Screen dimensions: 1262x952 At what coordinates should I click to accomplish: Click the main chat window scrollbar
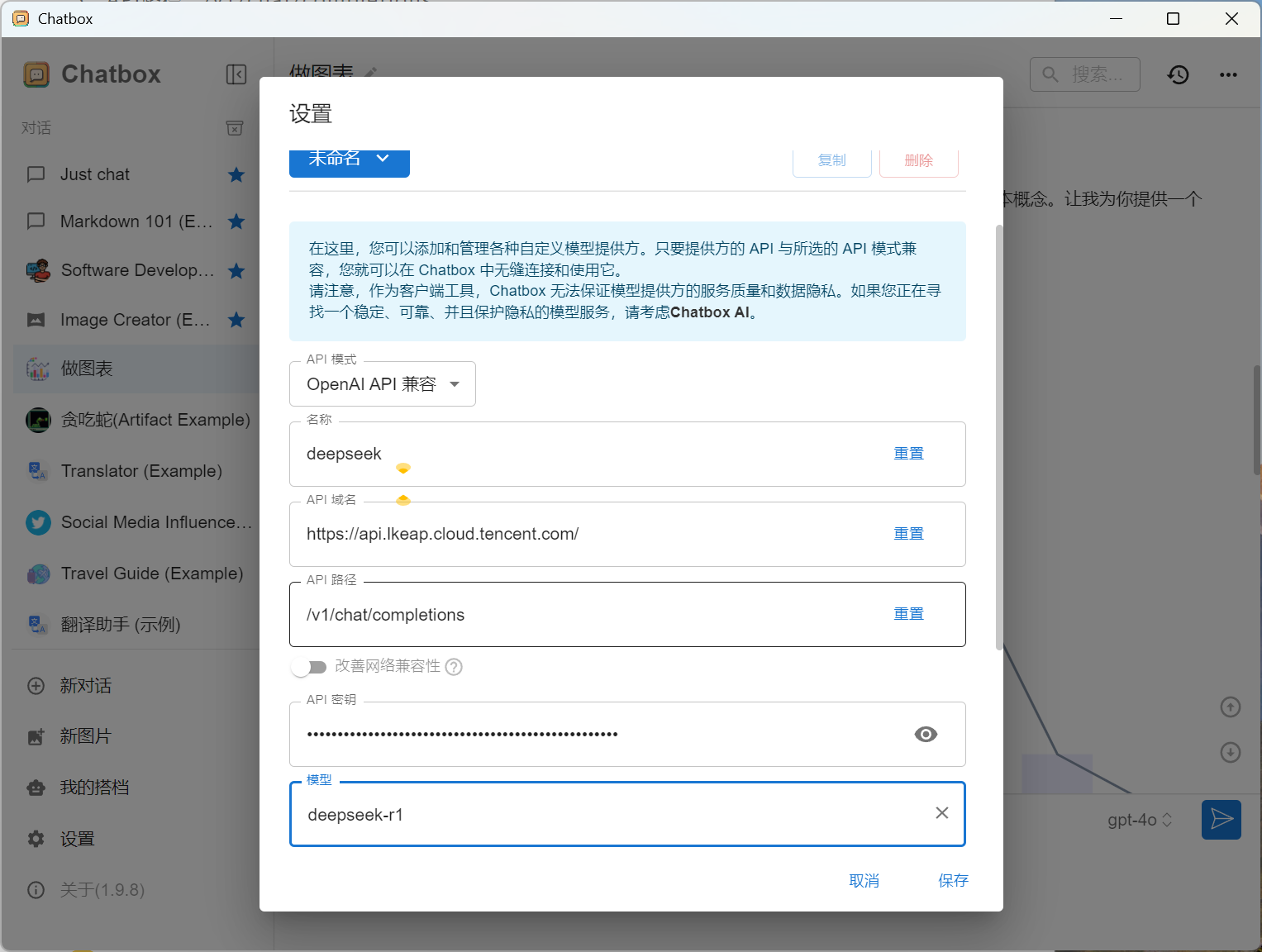[1257, 420]
